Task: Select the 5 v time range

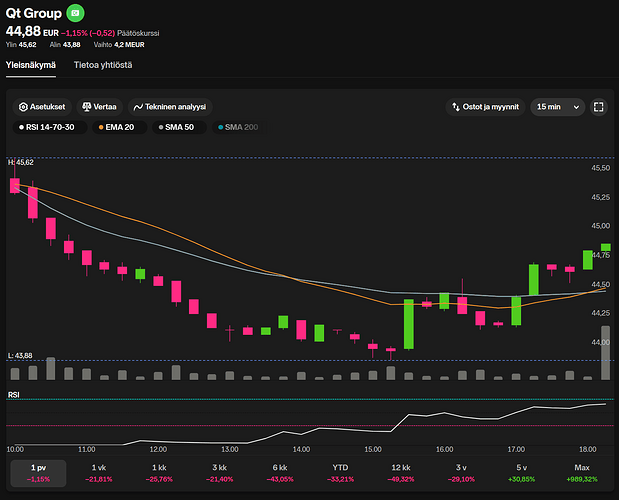Action: (x=520, y=472)
